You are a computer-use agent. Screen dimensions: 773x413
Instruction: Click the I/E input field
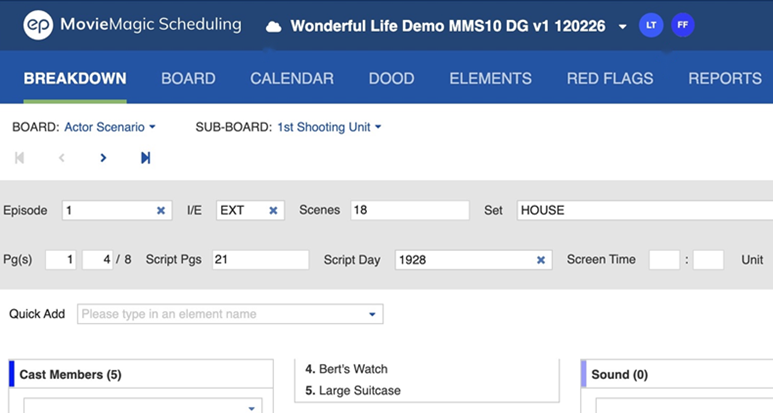pyautogui.click(x=250, y=210)
